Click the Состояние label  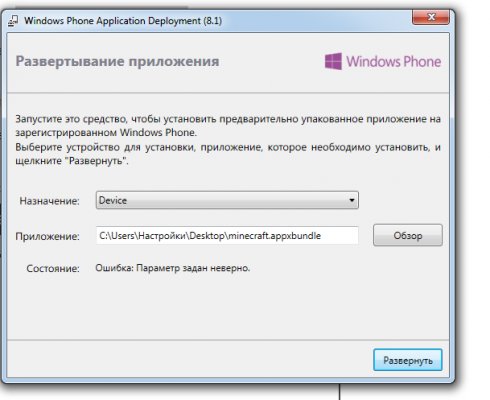[53, 268]
